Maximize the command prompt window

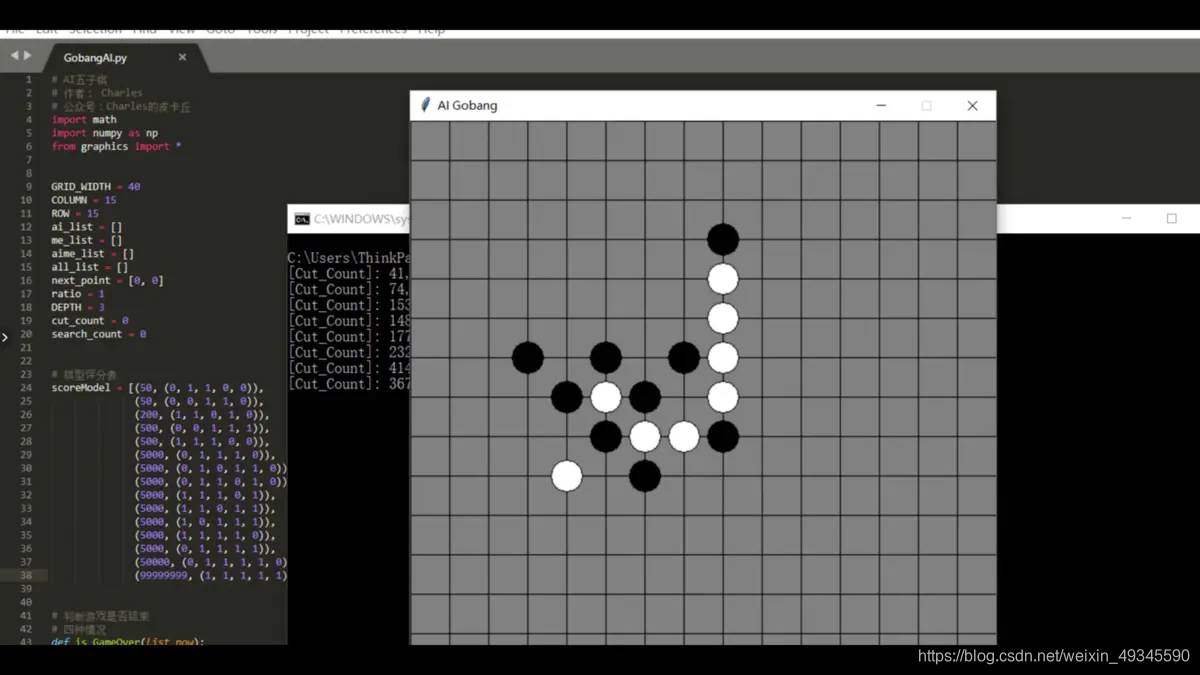pos(1171,218)
